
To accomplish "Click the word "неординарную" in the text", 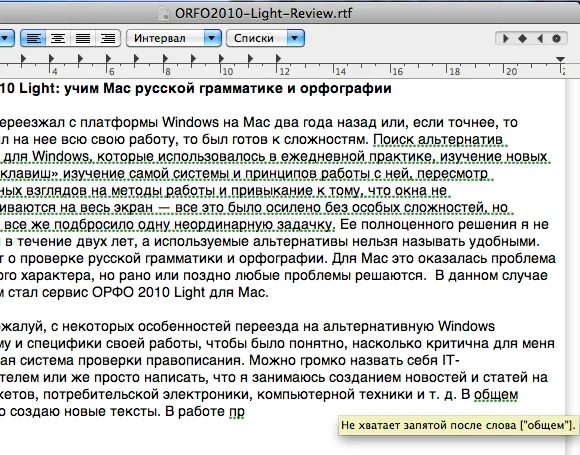I will point(223,225).
